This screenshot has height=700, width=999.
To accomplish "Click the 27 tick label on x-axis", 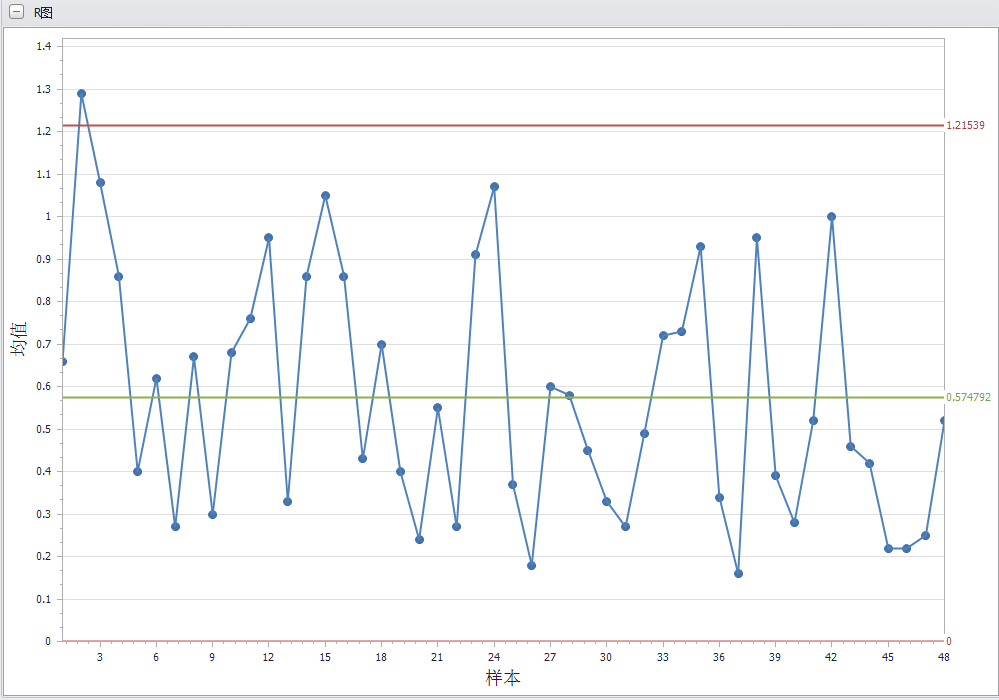I will [x=550, y=657].
